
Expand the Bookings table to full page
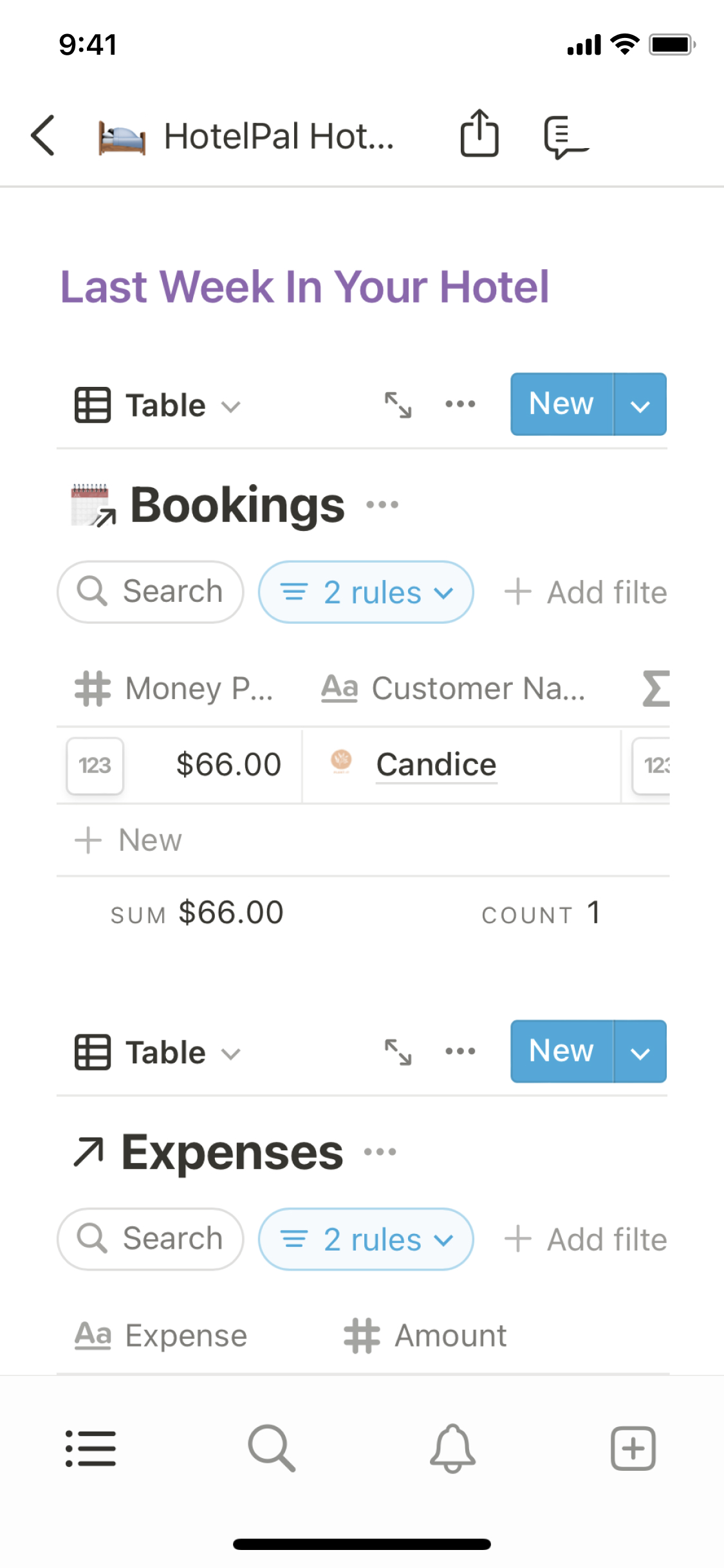click(398, 405)
